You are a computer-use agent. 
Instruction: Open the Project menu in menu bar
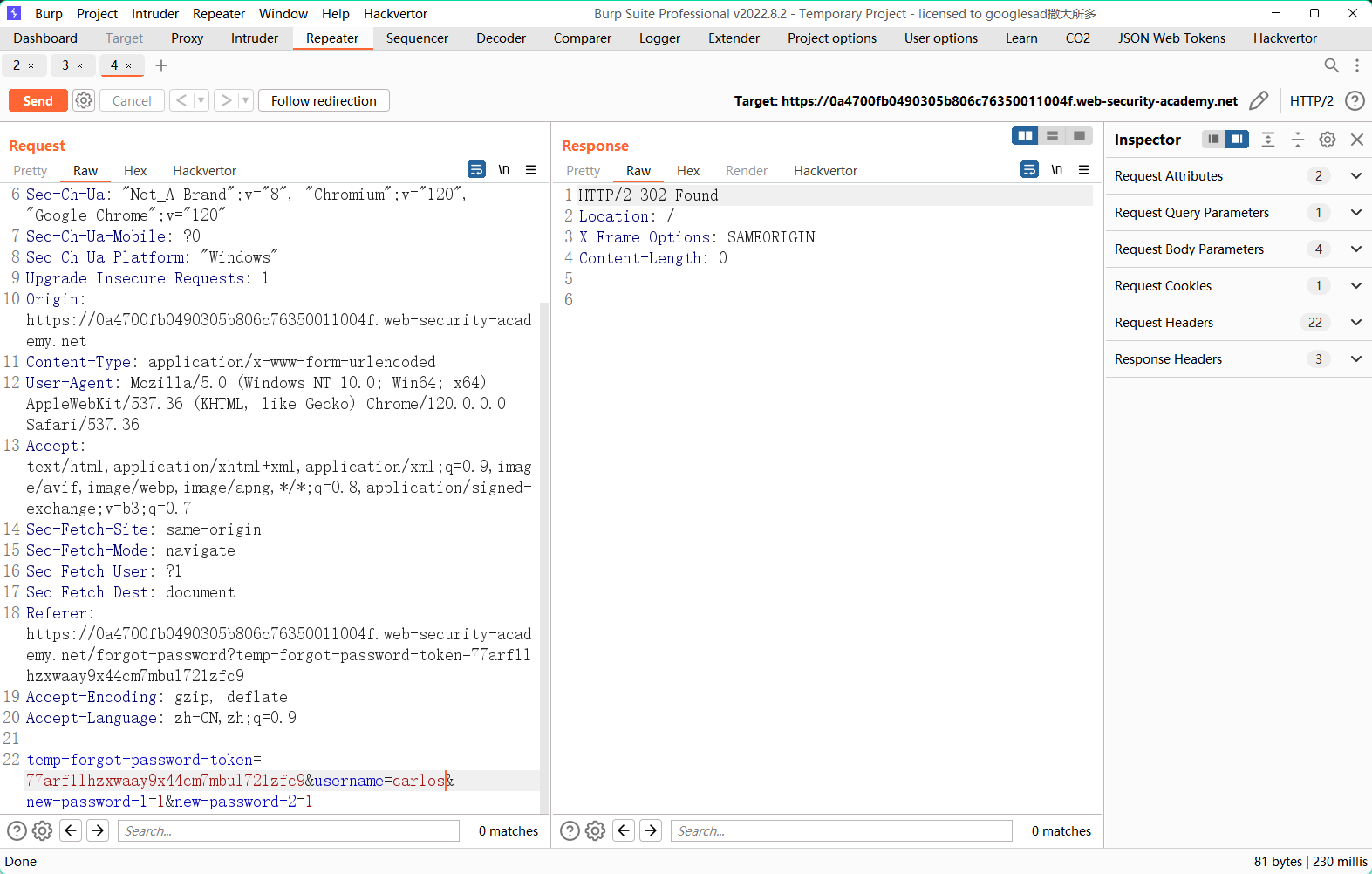tap(97, 13)
